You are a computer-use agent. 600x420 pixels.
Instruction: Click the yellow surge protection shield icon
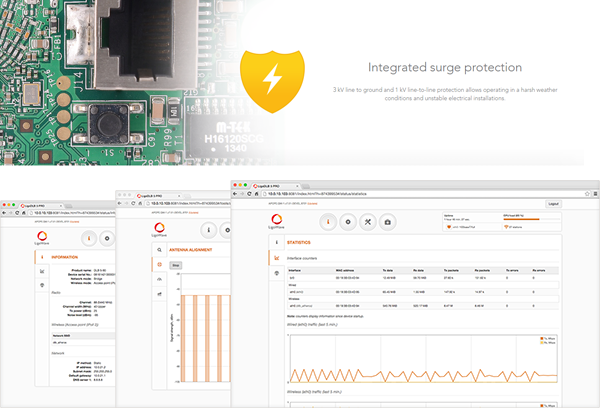coord(272,81)
